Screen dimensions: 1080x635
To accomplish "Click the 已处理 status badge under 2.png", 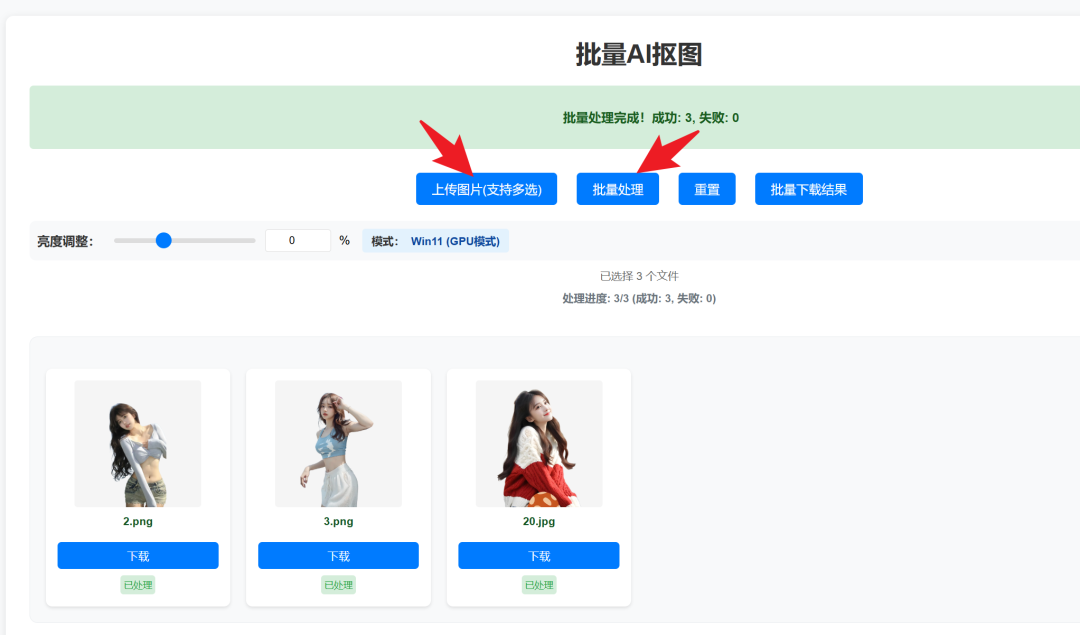I will 137,585.
